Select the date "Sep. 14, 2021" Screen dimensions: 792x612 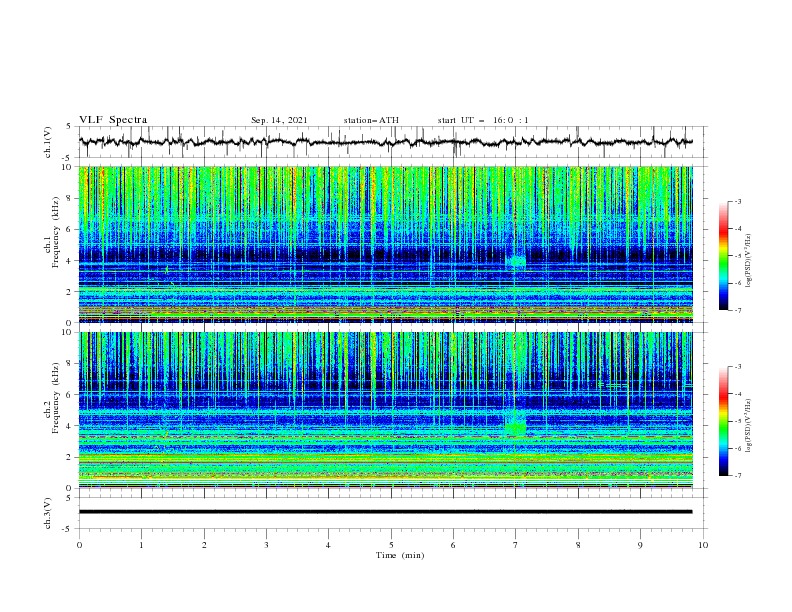279,120
